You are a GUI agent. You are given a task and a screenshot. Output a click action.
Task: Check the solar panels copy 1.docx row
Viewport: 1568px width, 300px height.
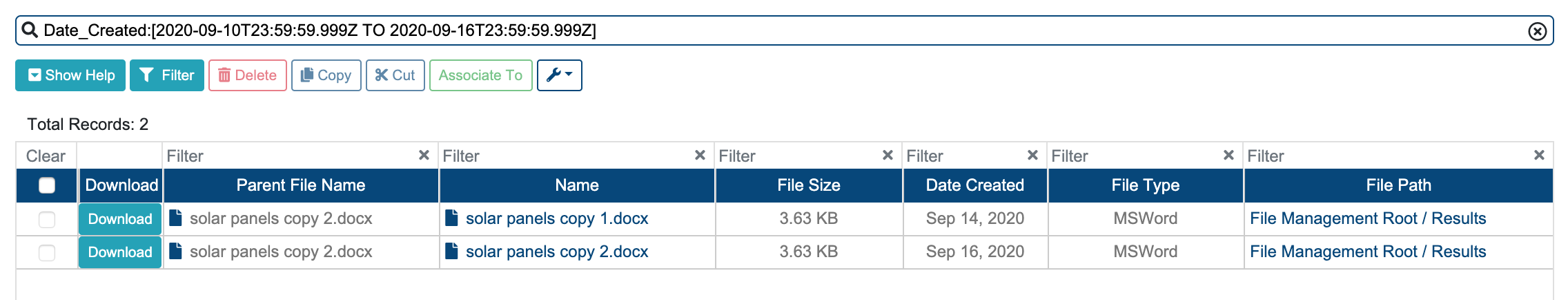click(47, 219)
